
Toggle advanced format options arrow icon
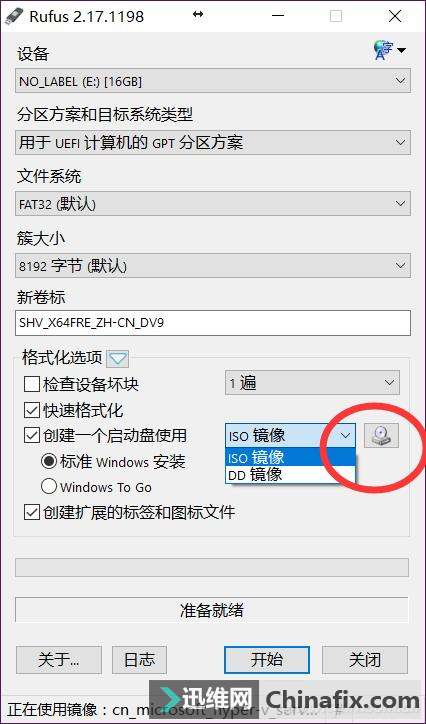click(x=118, y=358)
